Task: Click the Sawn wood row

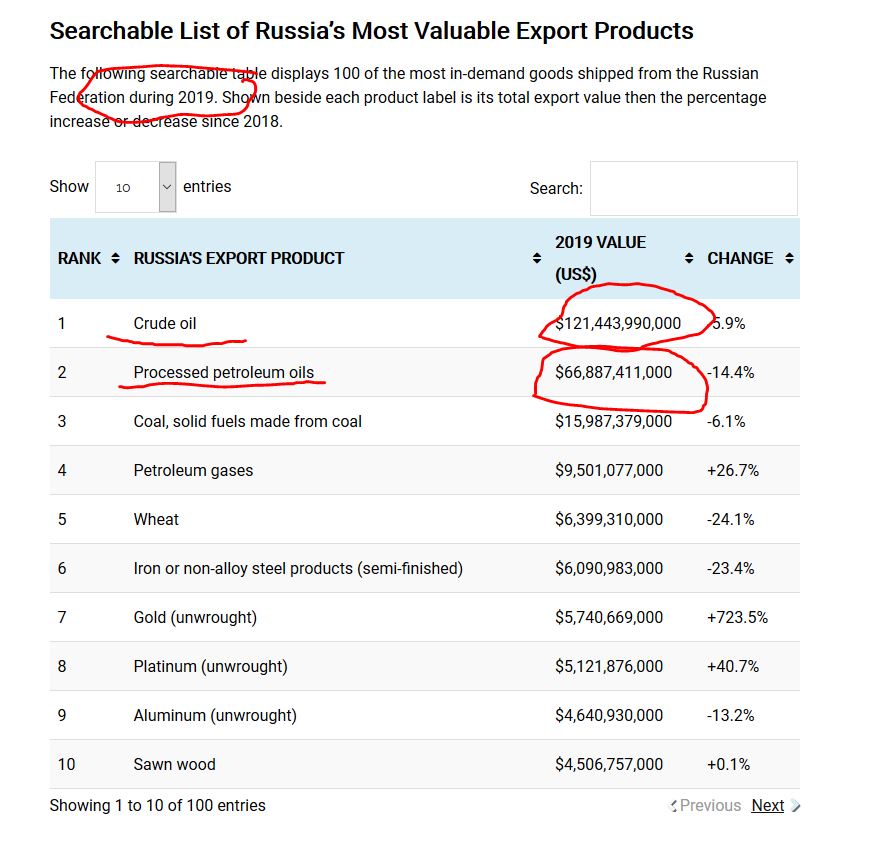Action: [425, 764]
